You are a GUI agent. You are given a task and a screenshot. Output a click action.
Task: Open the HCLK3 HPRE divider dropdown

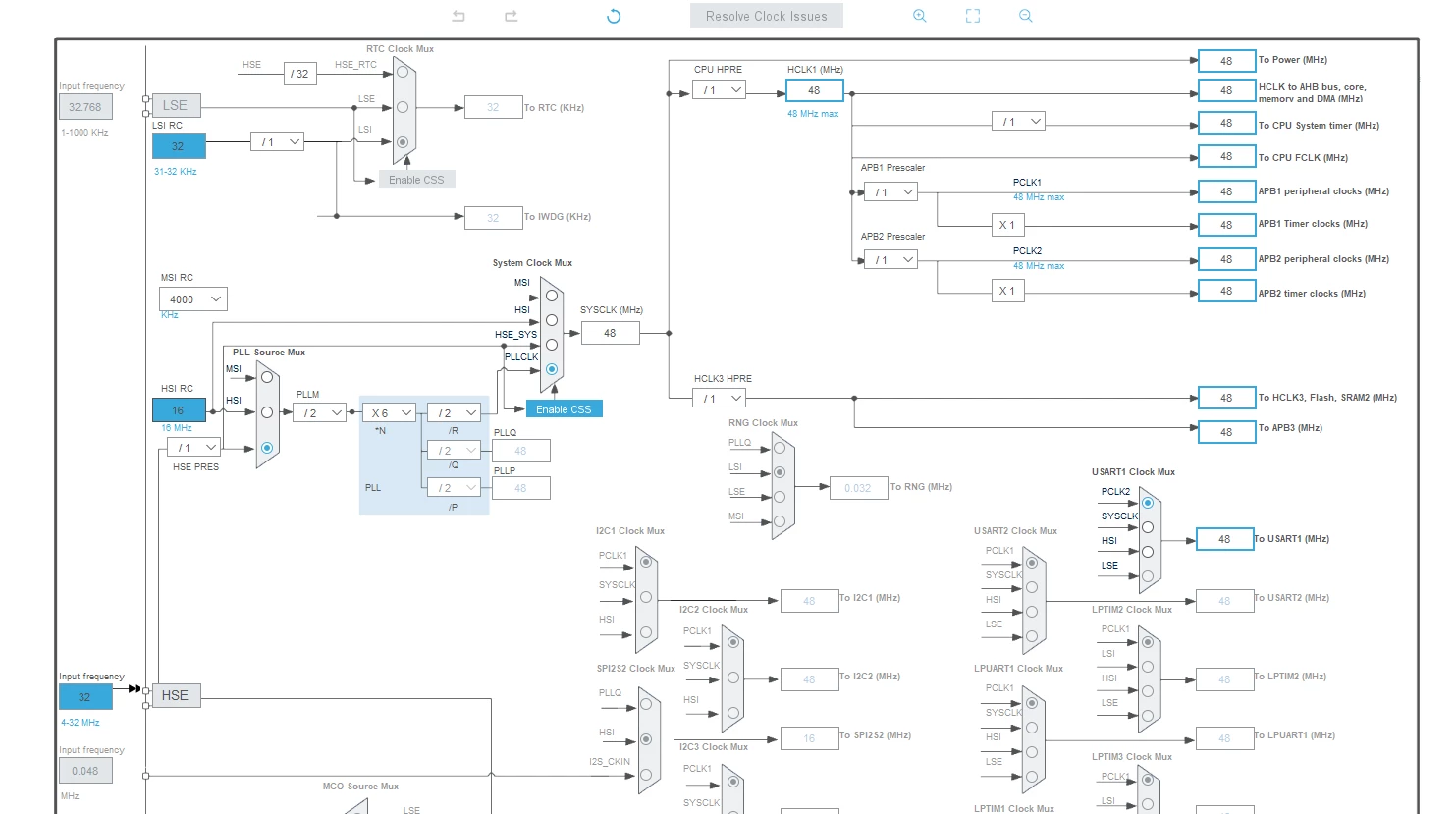(x=719, y=399)
